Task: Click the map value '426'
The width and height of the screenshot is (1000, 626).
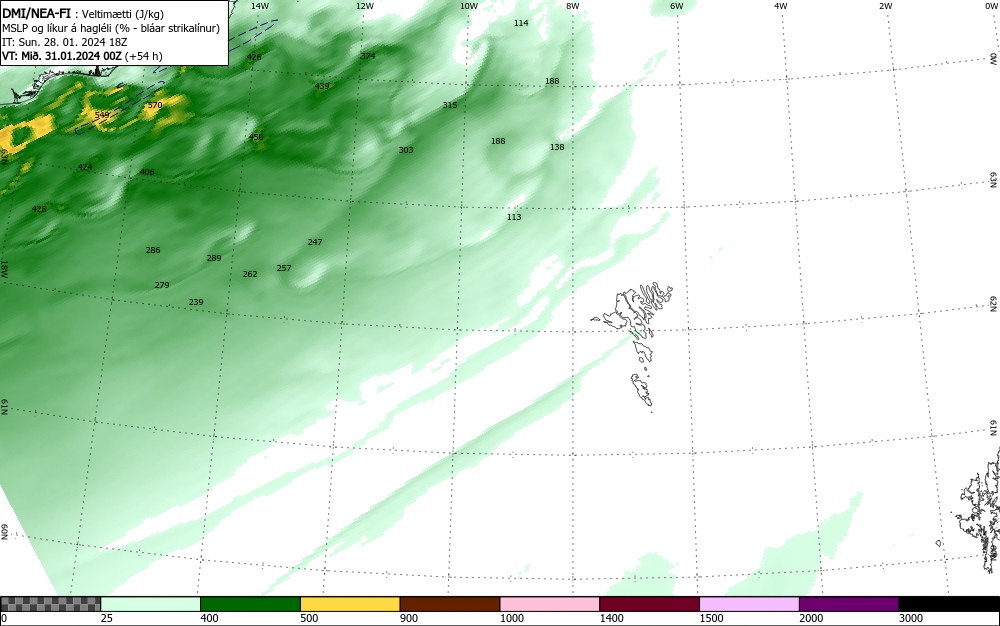Action: point(254,57)
